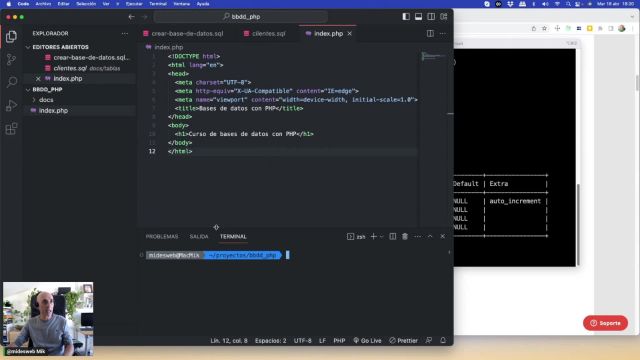The width and height of the screenshot is (640, 360).
Task: Click the Soporte button in browser
Action: click(x=605, y=323)
